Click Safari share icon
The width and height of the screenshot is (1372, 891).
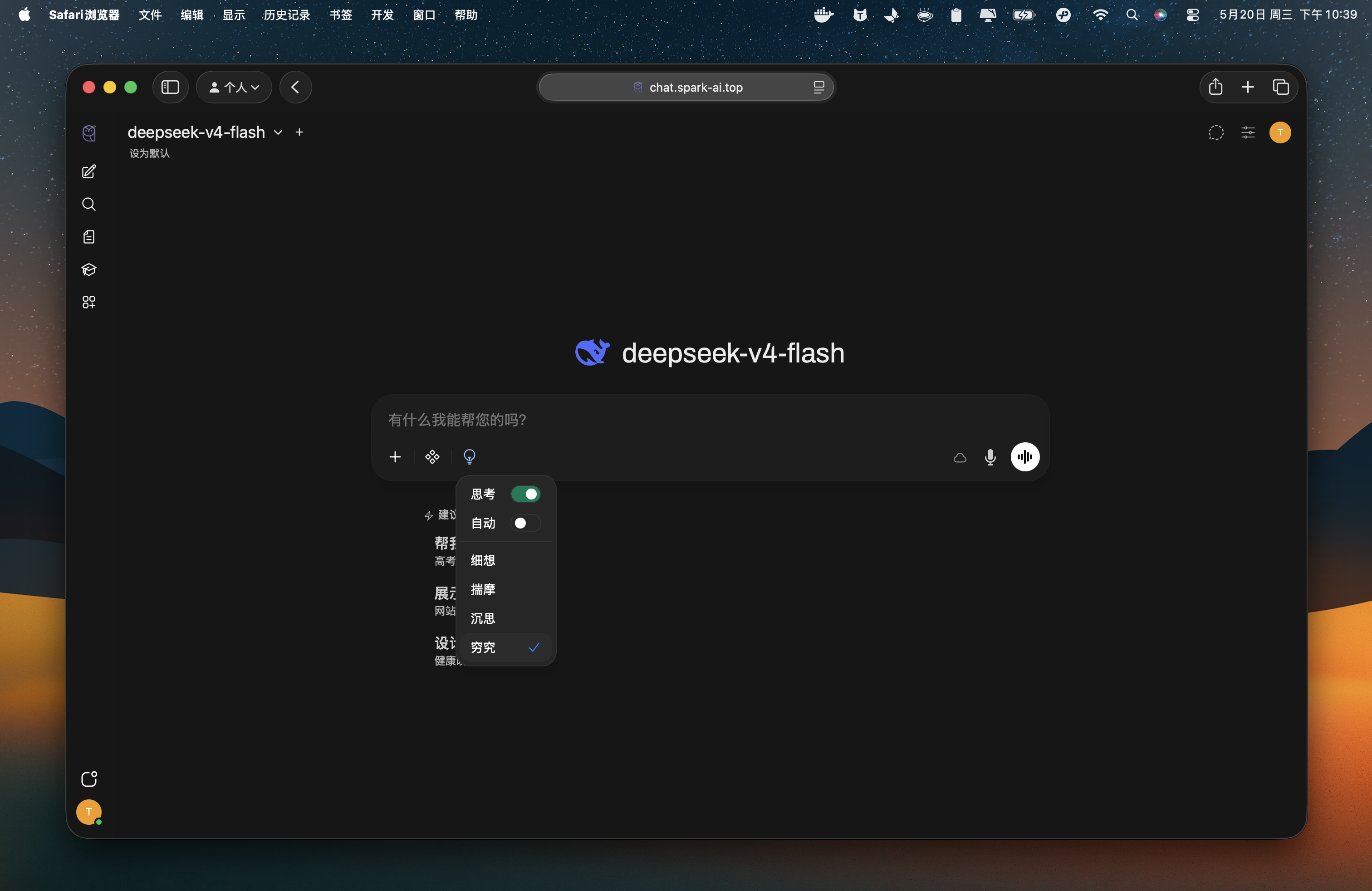(x=1216, y=87)
